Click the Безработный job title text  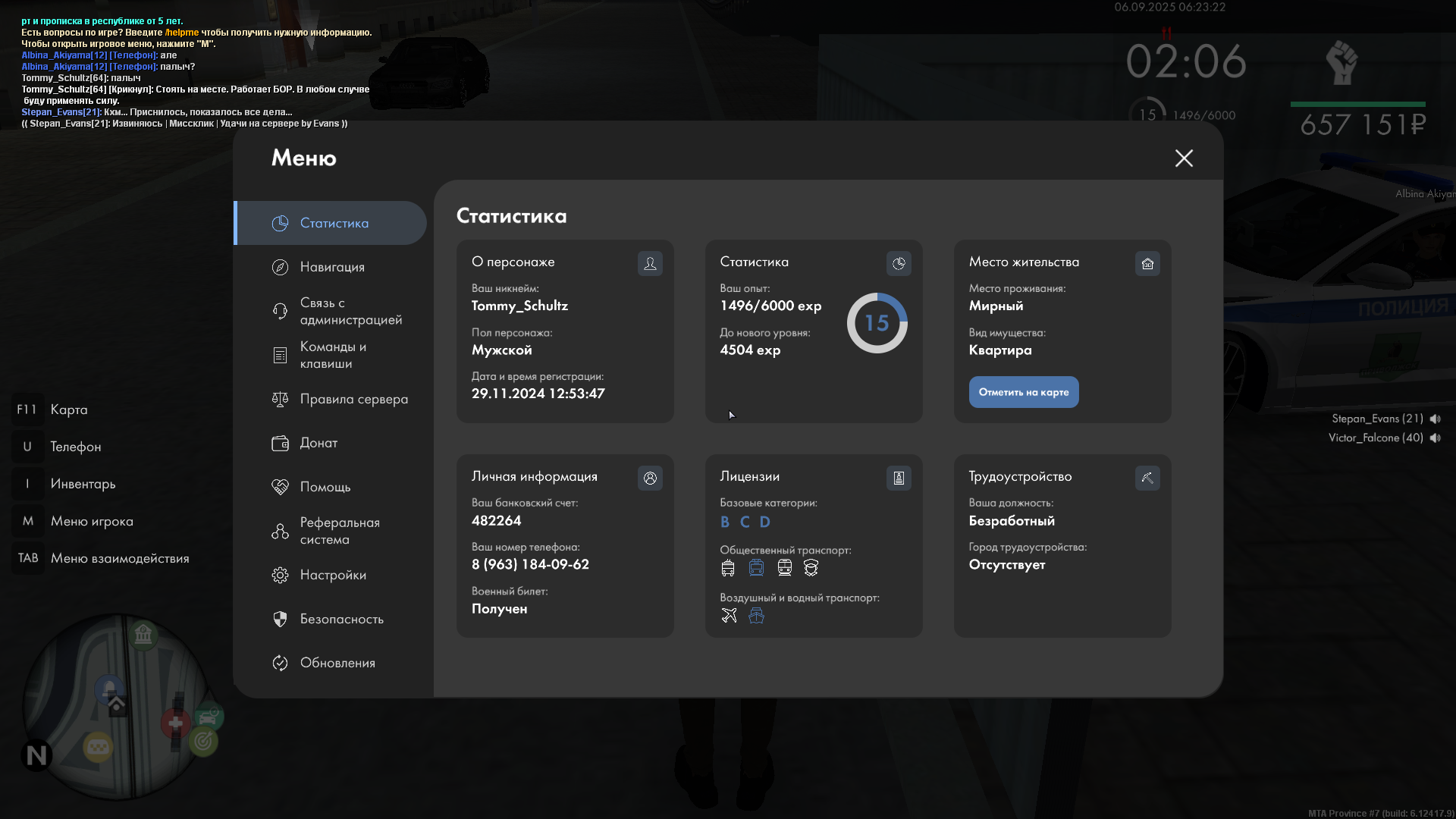[x=1012, y=521]
